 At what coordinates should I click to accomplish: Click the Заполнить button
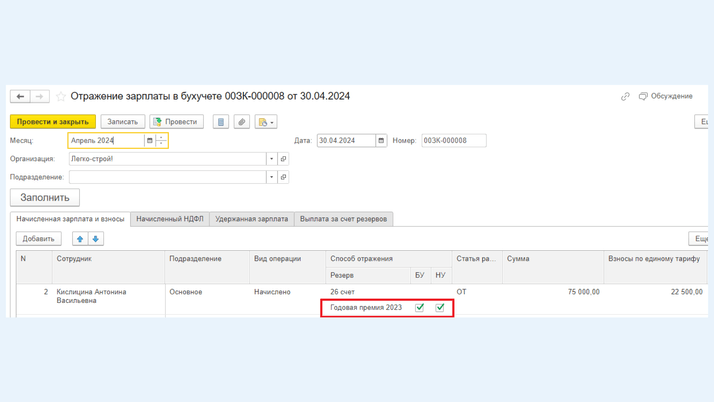click(x=45, y=198)
